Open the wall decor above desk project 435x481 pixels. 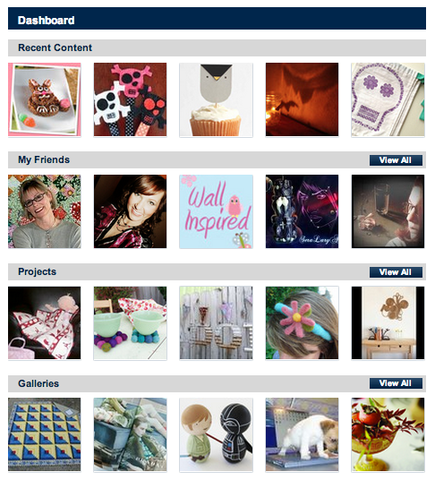coord(388,323)
